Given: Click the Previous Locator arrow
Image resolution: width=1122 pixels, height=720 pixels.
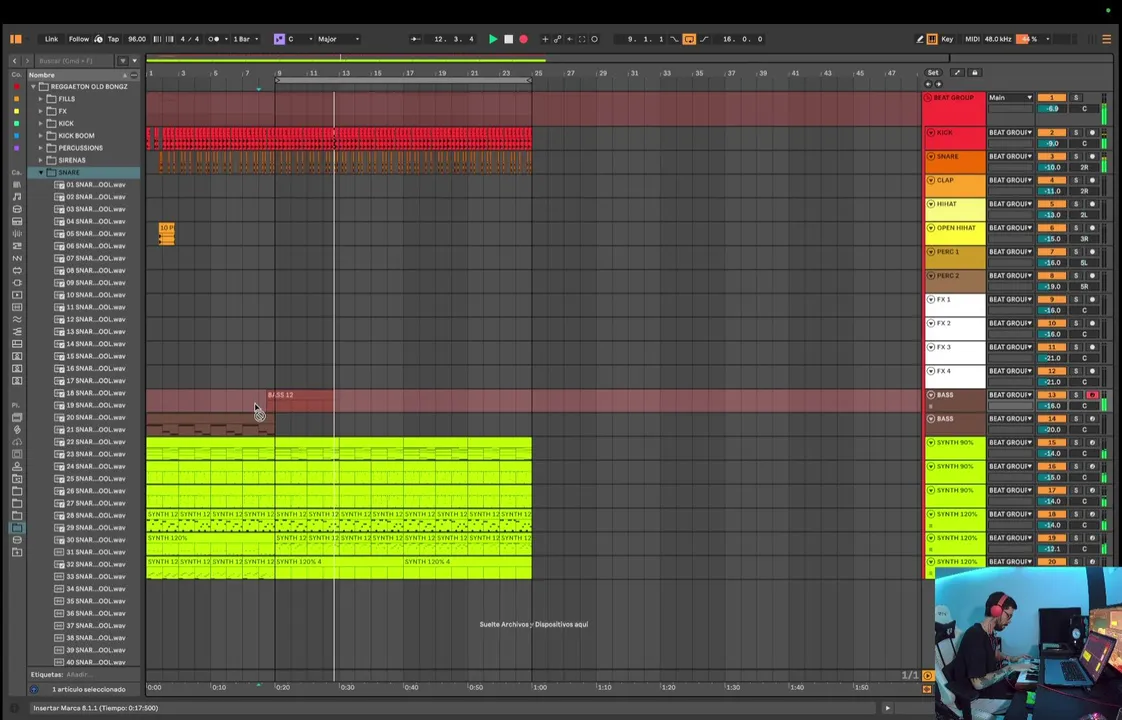Looking at the screenshot, I should (x=929, y=84).
